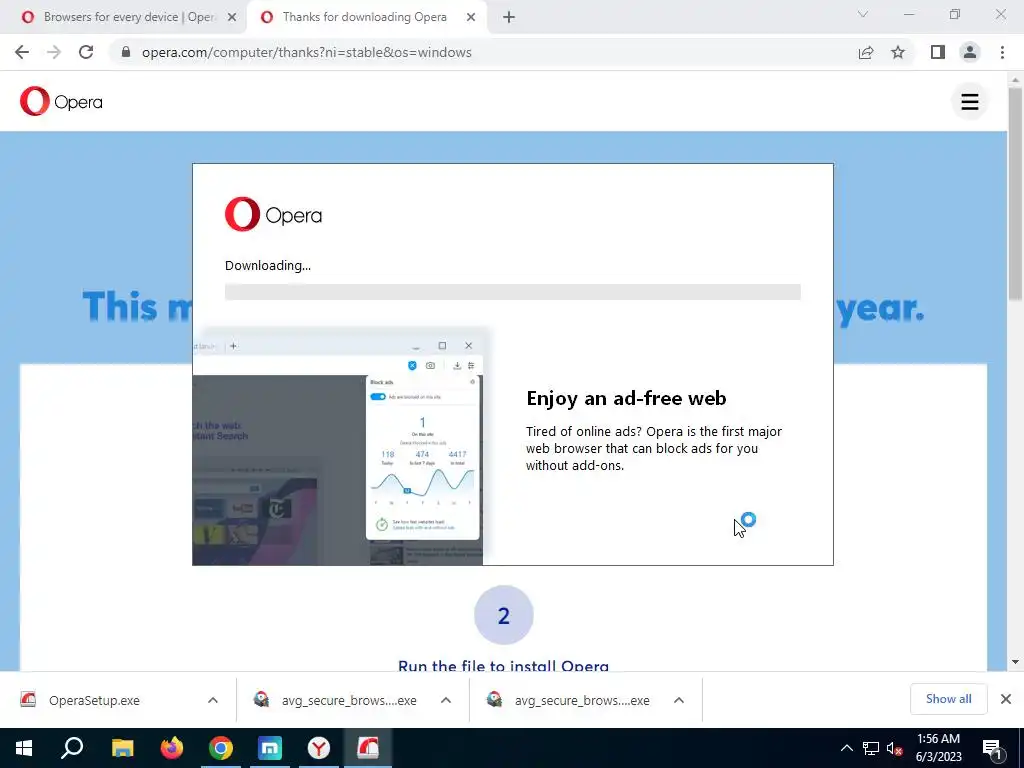Click Opera logo in site header
The width and height of the screenshot is (1024, 768).
[x=61, y=101]
